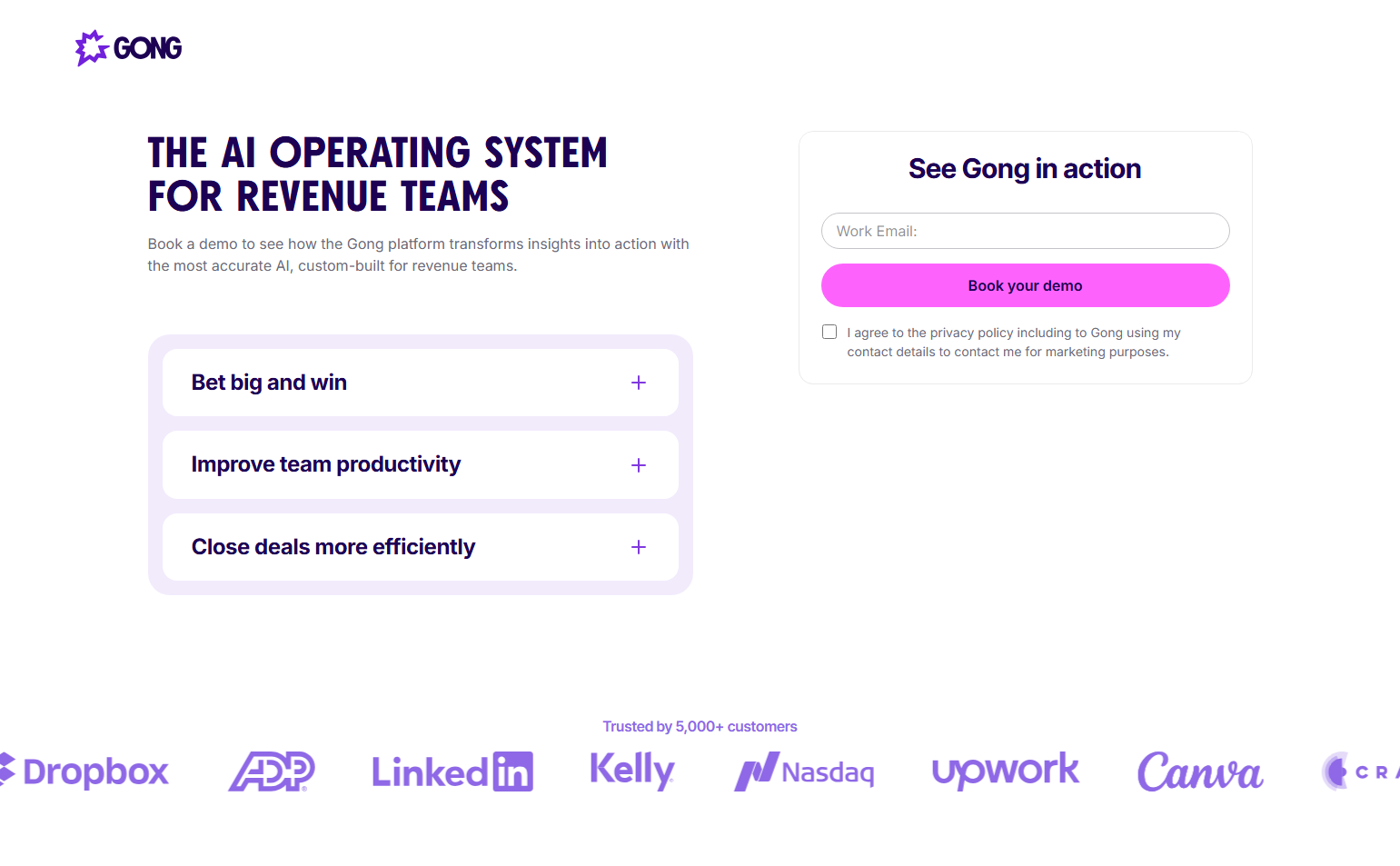Click the Nasdaq customer logo
This screenshot has height=866, width=1400.
click(x=805, y=771)
